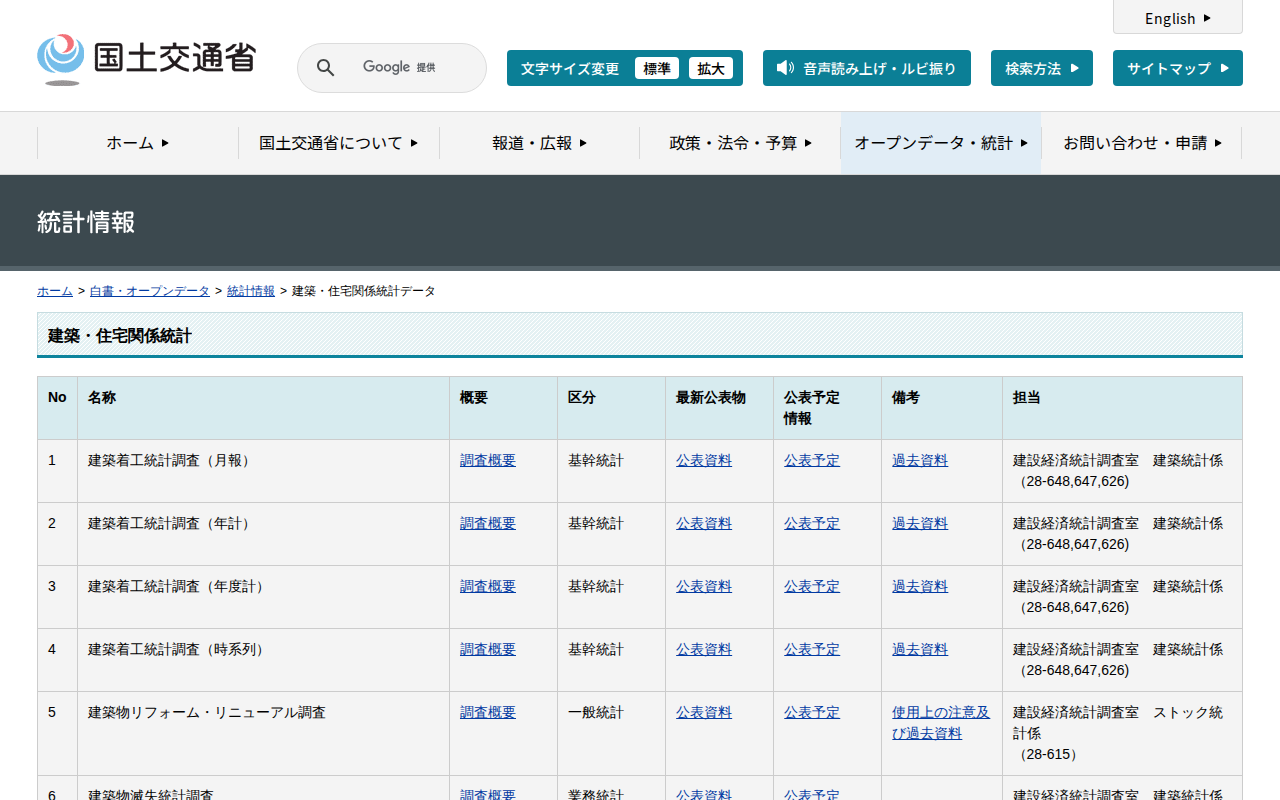Expand the 政策・法令・予算 menu
1280x800 pixels.
click(x=740, y=143)
